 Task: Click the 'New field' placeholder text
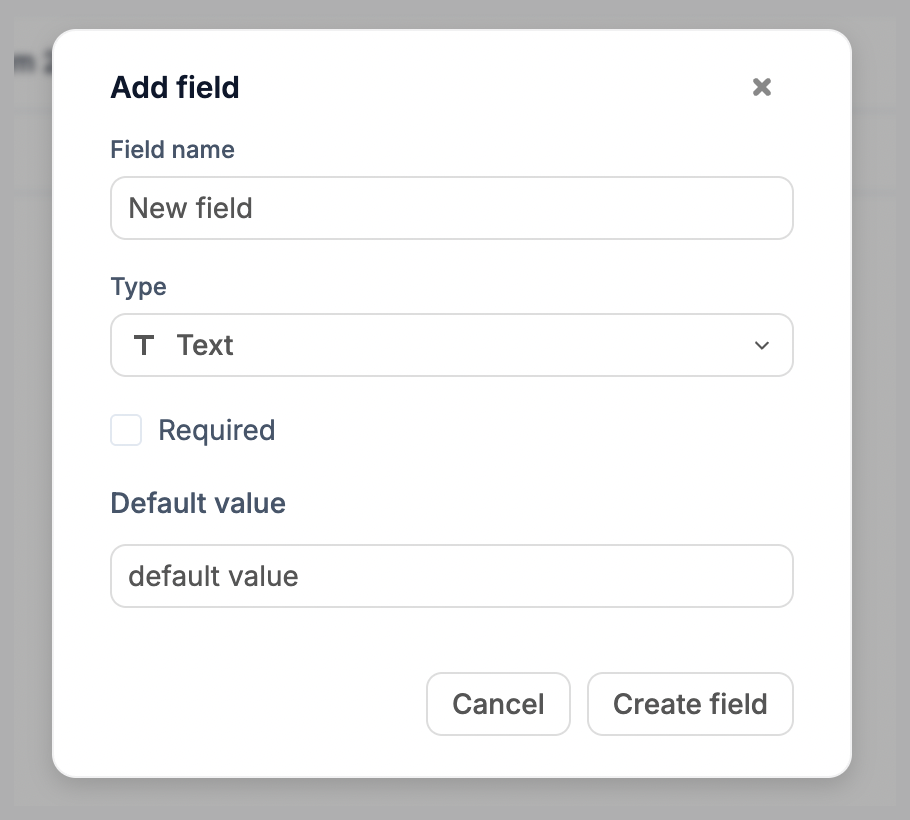click(x=191, y=209)
